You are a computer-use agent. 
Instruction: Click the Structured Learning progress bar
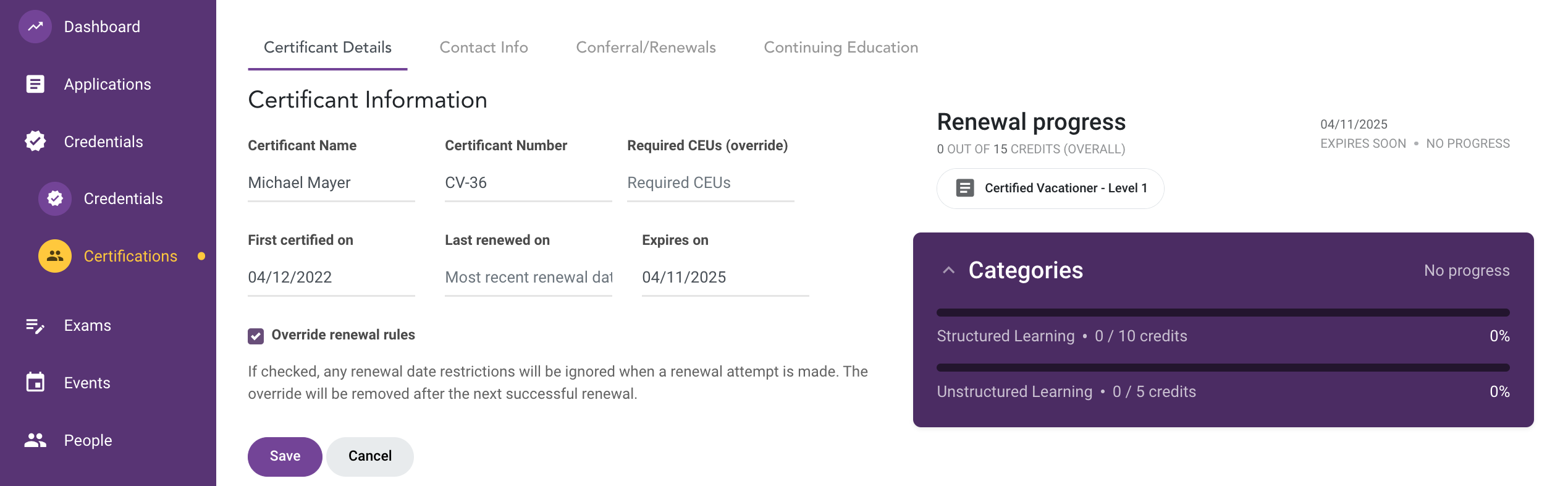(x=1223, y=312)
